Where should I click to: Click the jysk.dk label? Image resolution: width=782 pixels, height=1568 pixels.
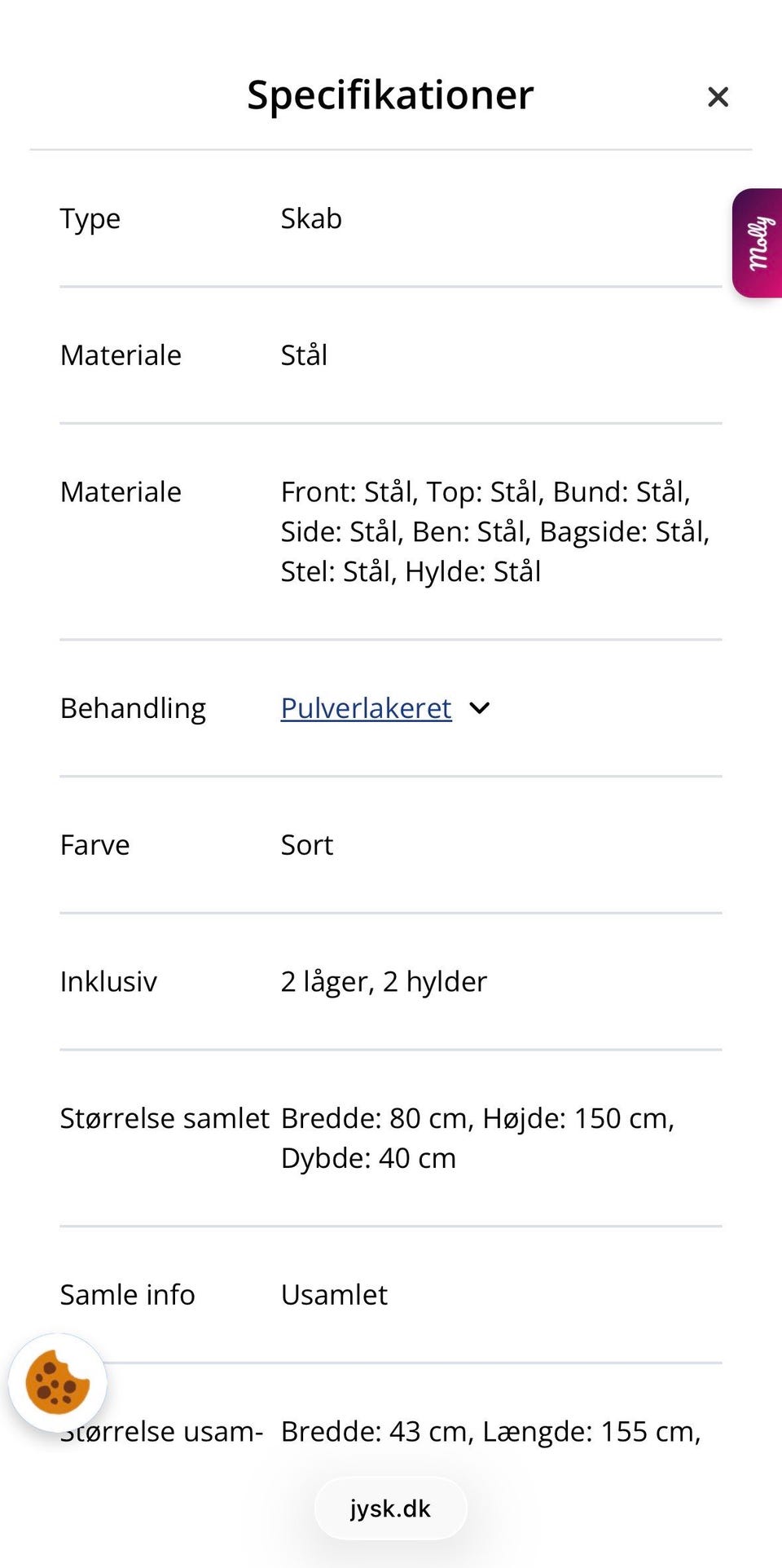click(x=390, y=1508)
